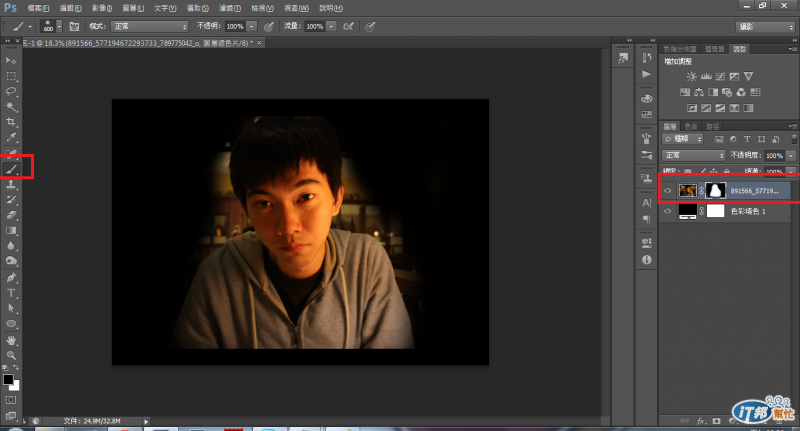The height and width of the screenshot is (431, 800).
Task: Open the workspace switcher dropdown
Action: coord(765,27)
